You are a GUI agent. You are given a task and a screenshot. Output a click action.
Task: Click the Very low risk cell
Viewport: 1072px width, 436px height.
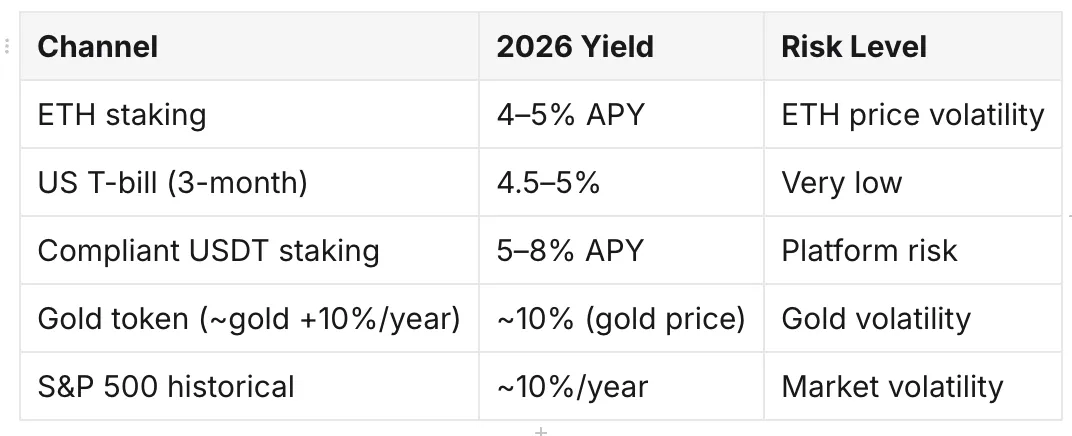pos(913,182)
